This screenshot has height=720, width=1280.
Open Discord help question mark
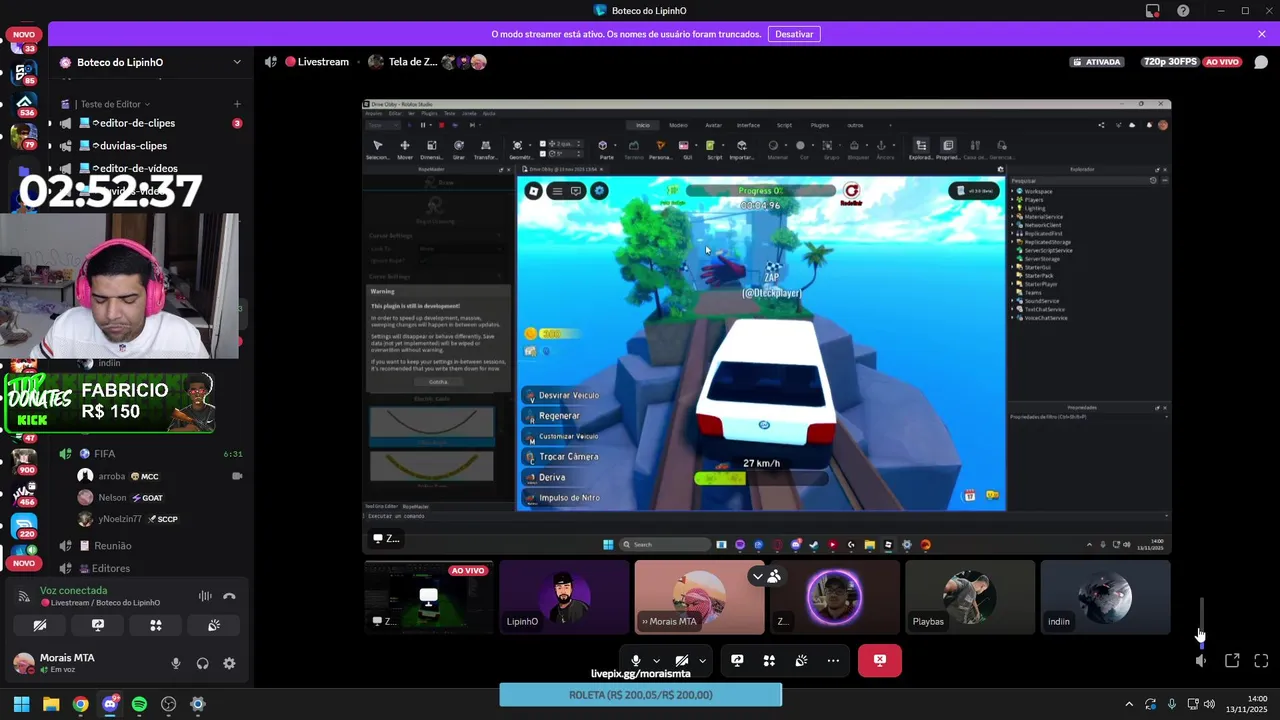tap(1183, 11)
